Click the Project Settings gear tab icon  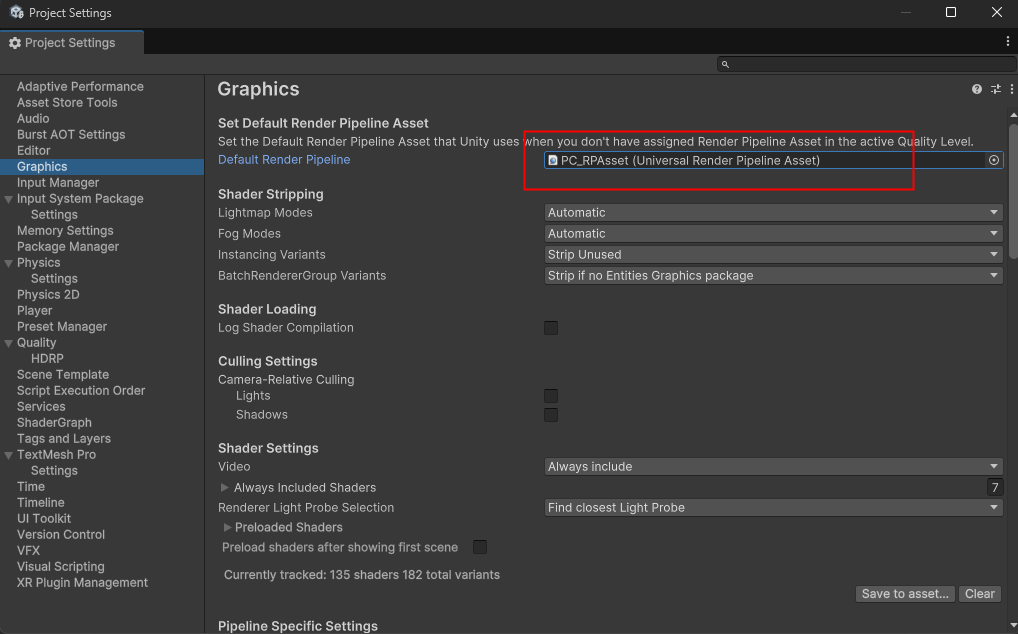point(15,43)
